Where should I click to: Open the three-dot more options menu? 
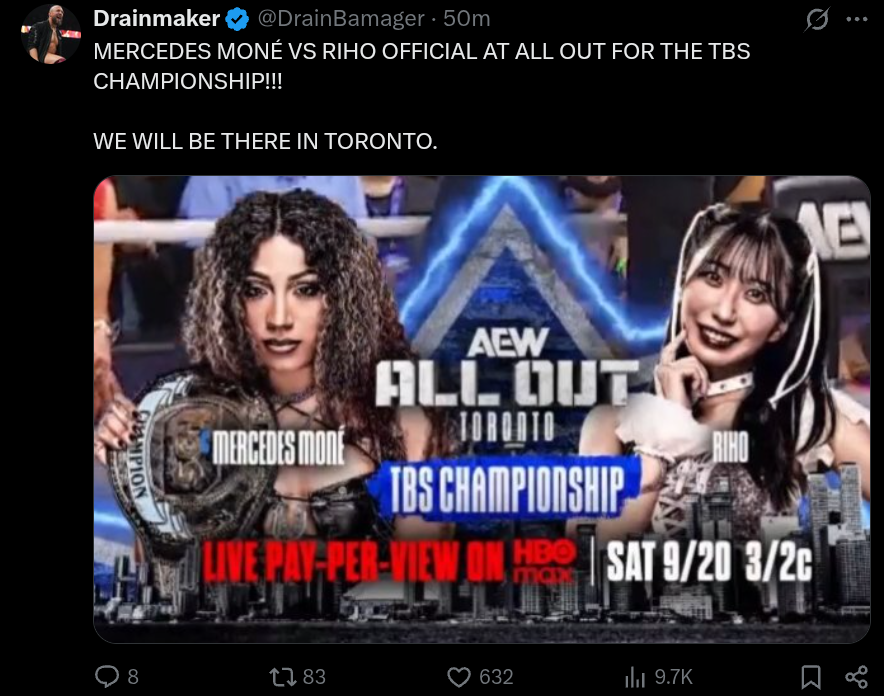(x=857, y=19)
